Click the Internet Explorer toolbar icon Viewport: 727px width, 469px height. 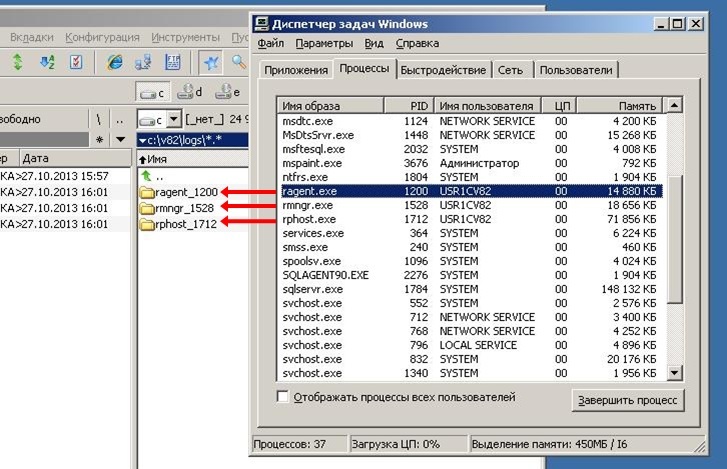pos(115,62)
